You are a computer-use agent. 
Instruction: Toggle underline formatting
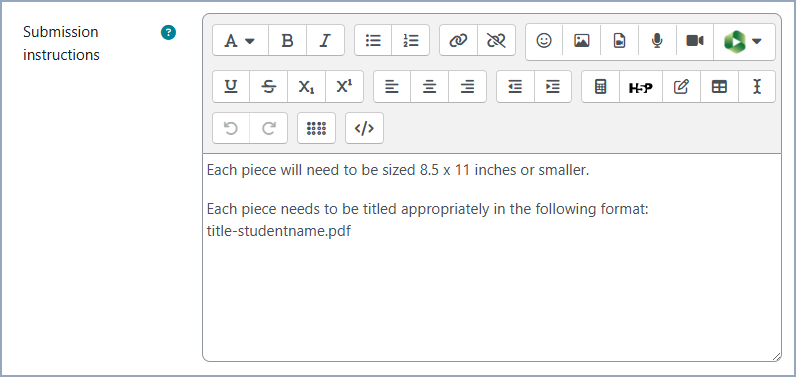click(x=231, y=87)
